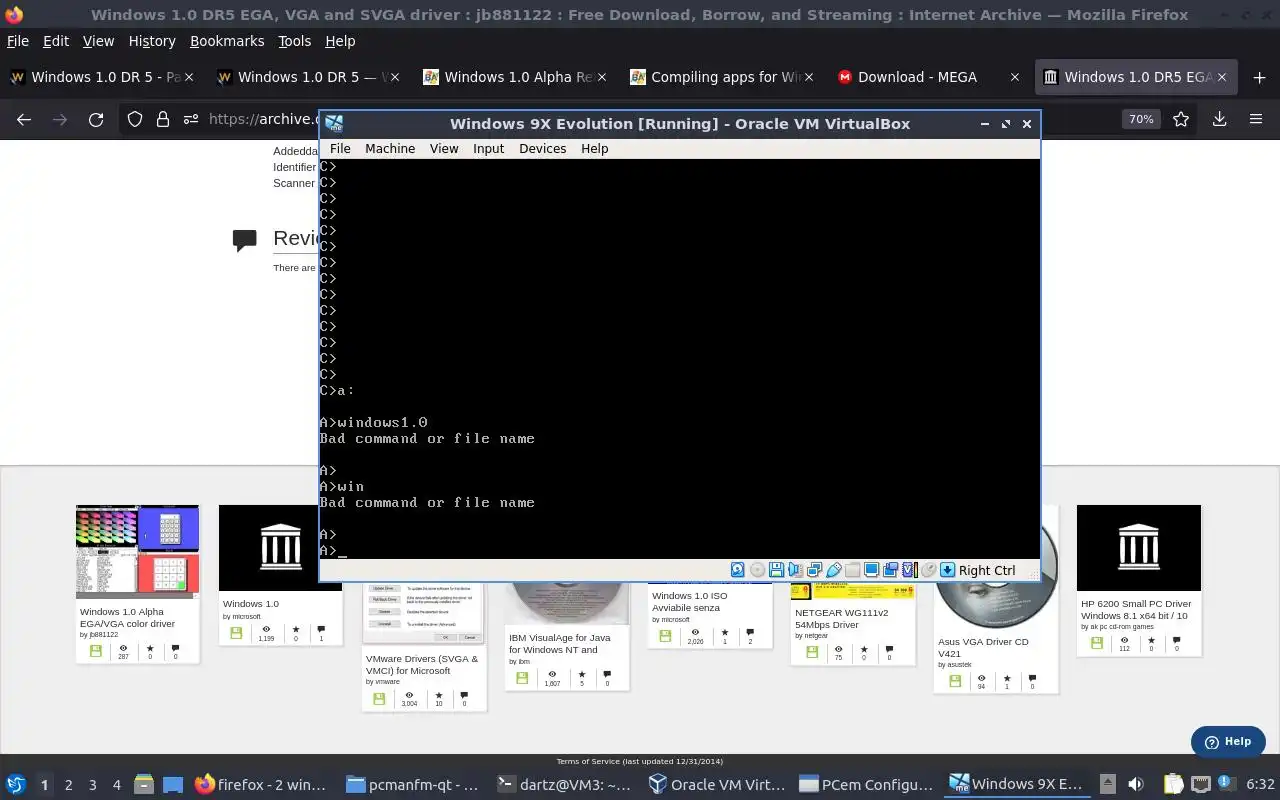Go back in Firefox
The width and height of the screenshot is (1280, 800).
[24, 119]
